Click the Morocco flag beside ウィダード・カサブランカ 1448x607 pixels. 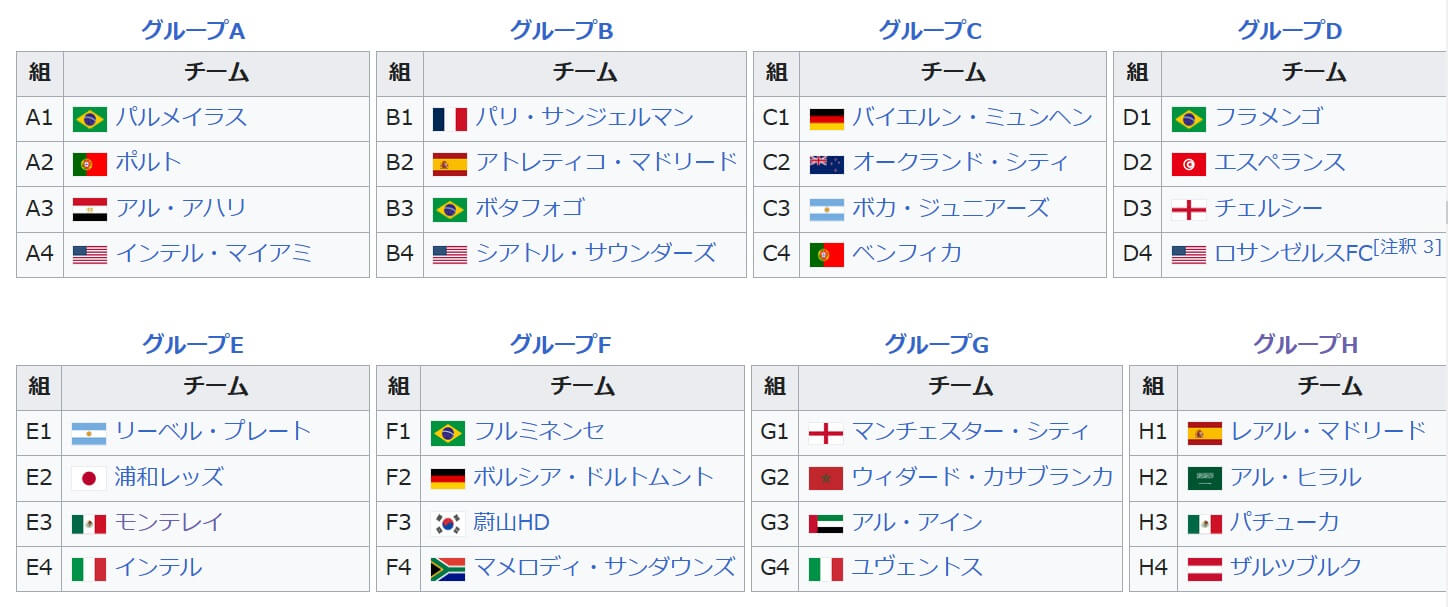point(826,478)
